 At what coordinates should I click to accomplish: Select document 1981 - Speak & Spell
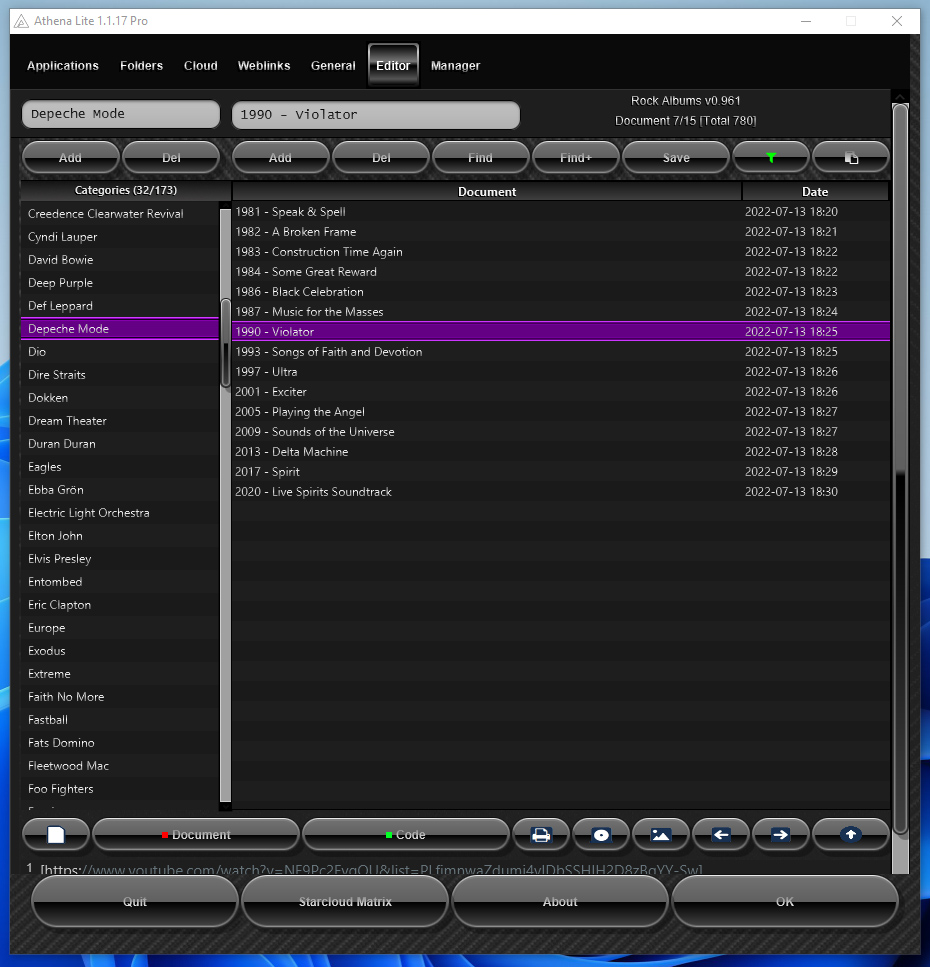[x=561, y=212]
